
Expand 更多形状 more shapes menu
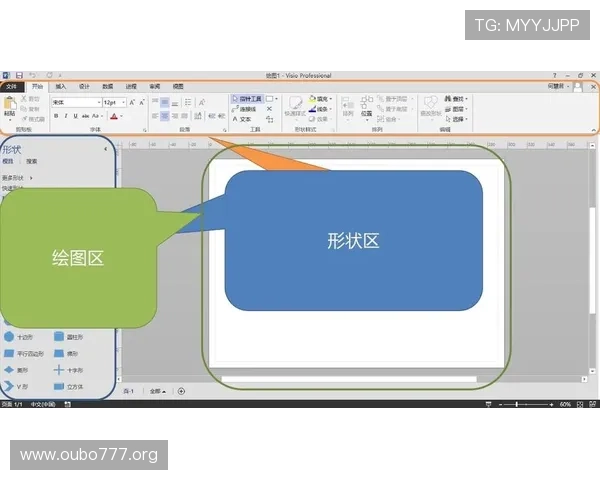pyautogui.click(x=17, y=177)
